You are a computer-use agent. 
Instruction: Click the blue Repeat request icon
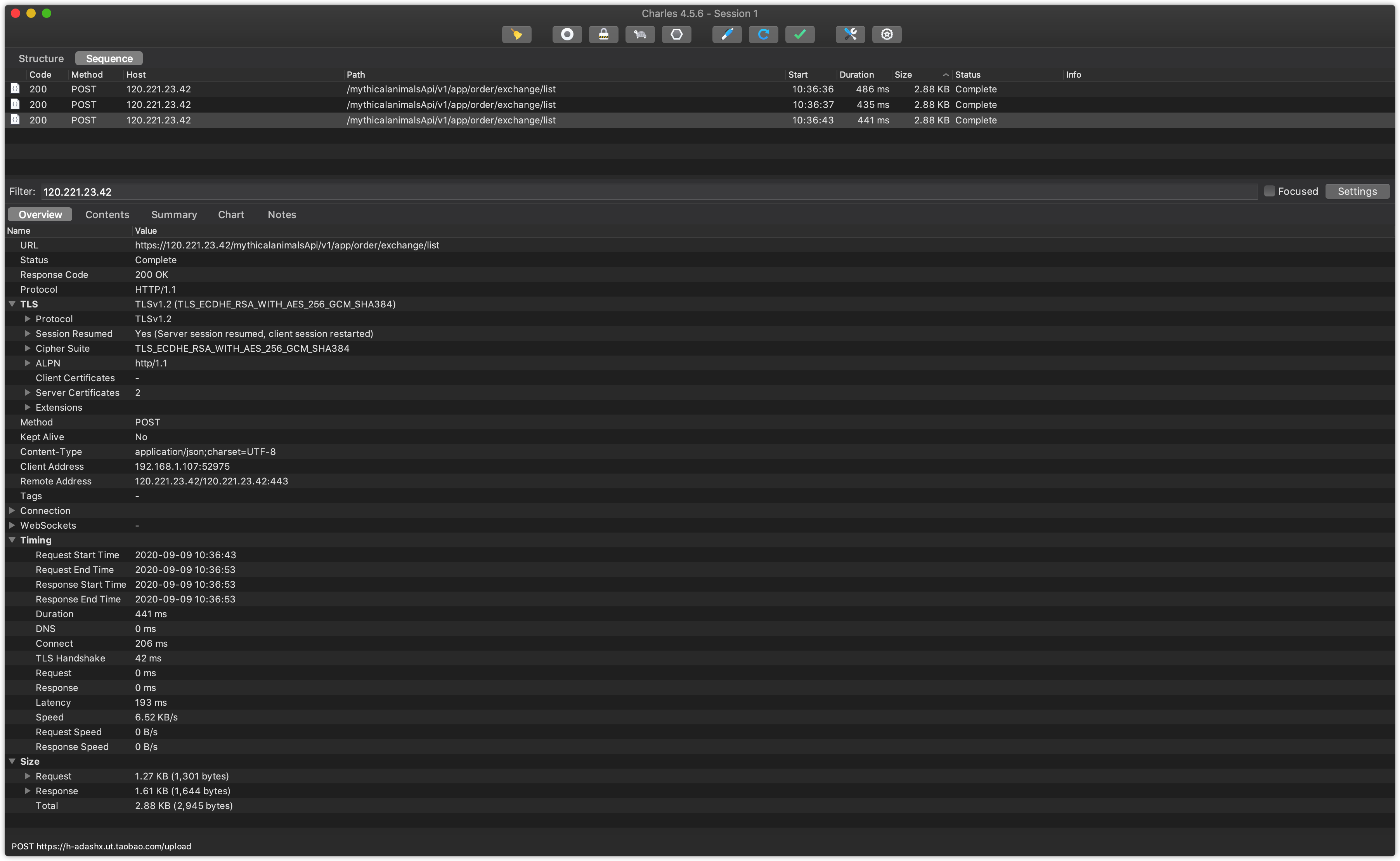[x=763, y=35]
